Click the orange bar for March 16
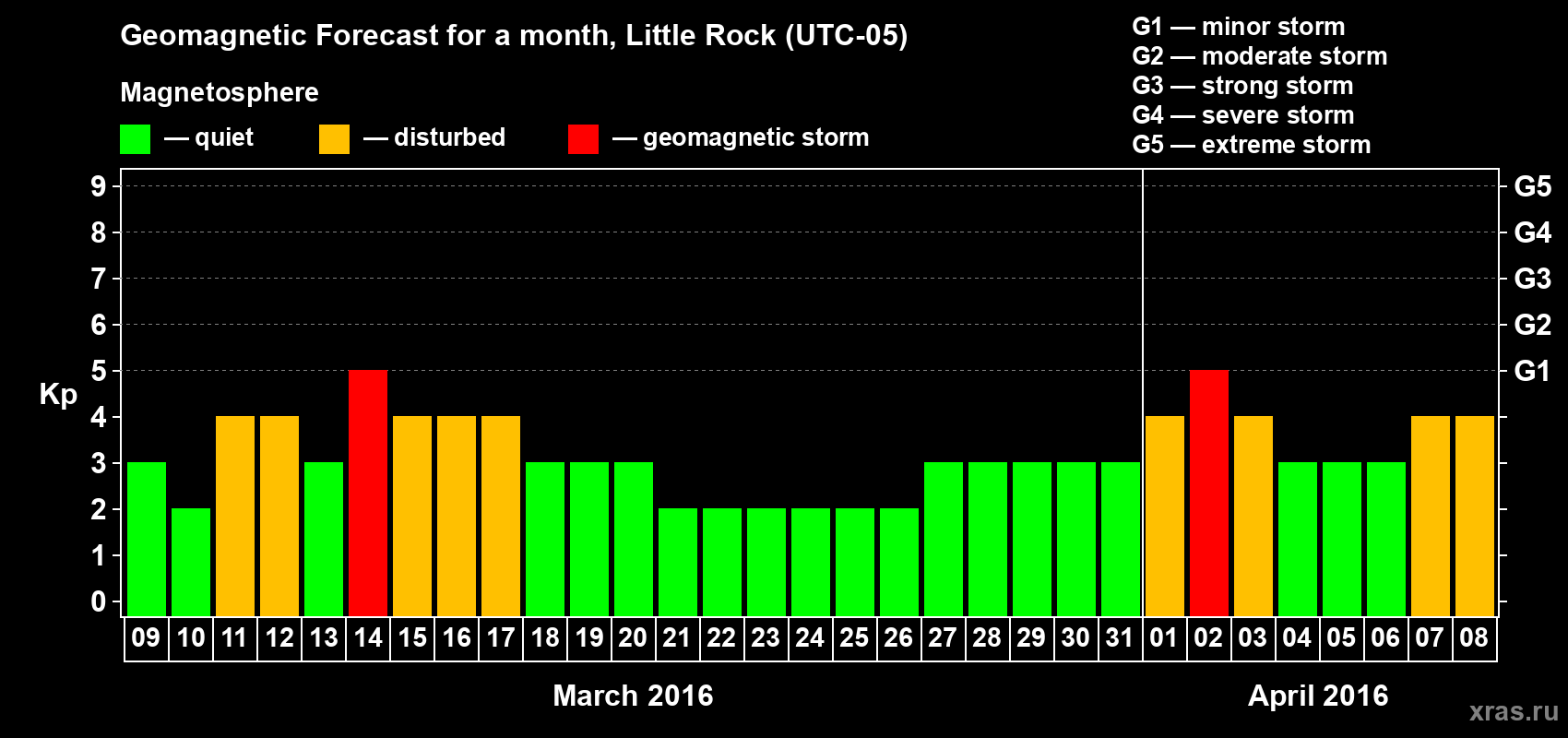Screen dimensions: 1568x738 (x=457, y=517)
